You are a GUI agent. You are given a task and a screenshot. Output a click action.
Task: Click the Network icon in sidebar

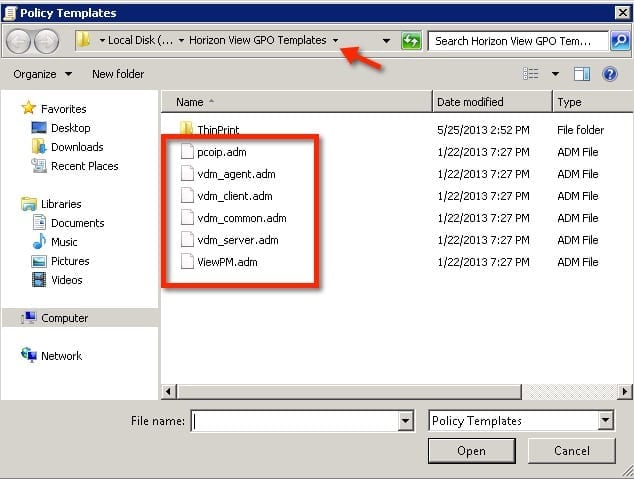pyautogui.click(x=29, y=355)
